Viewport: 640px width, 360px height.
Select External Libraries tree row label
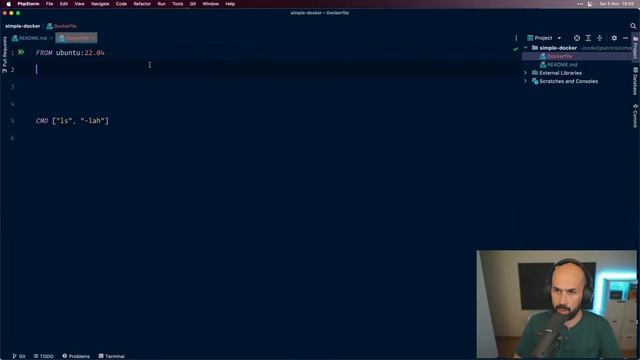tap(560, 73)
